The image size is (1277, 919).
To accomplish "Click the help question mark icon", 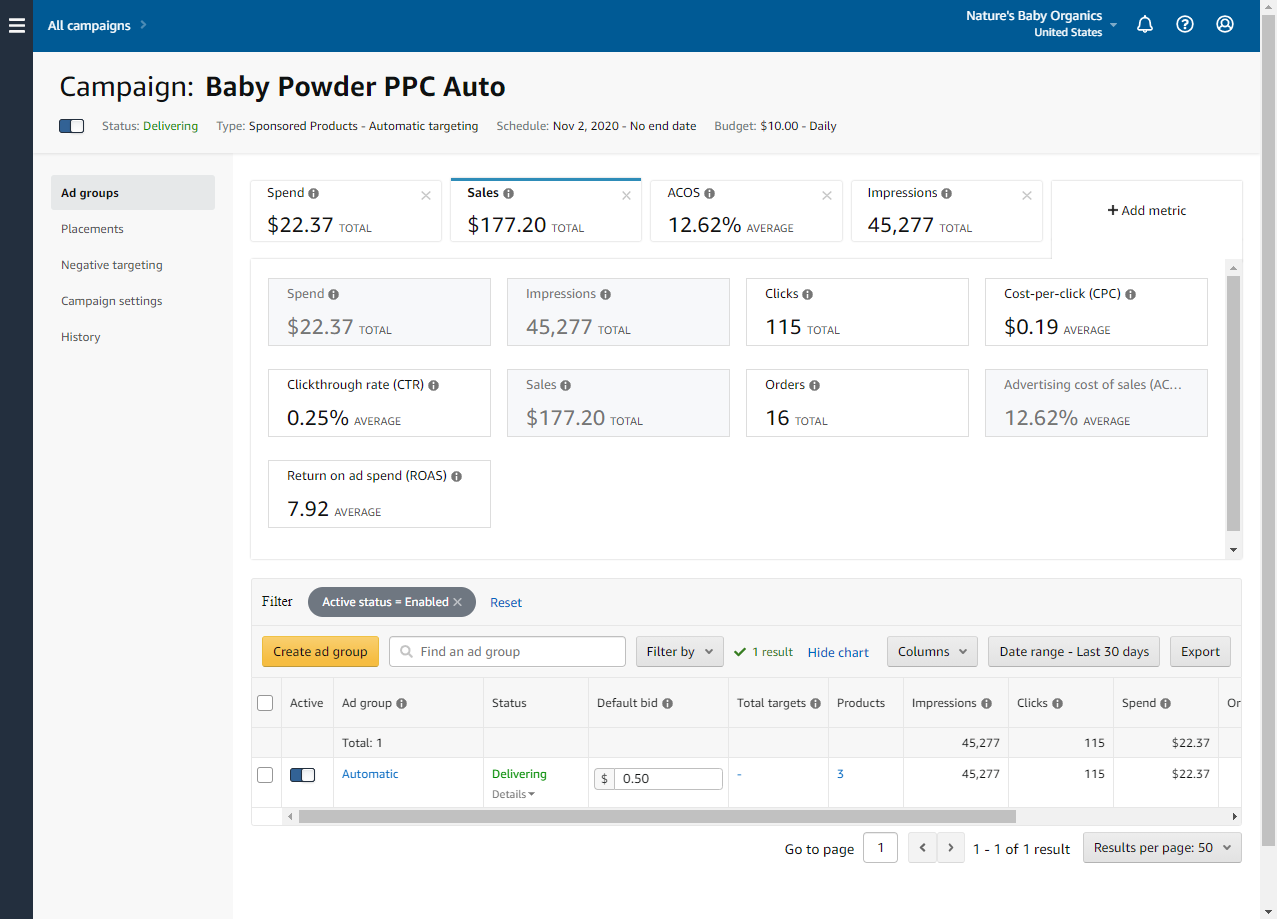I will [1185, 25].
